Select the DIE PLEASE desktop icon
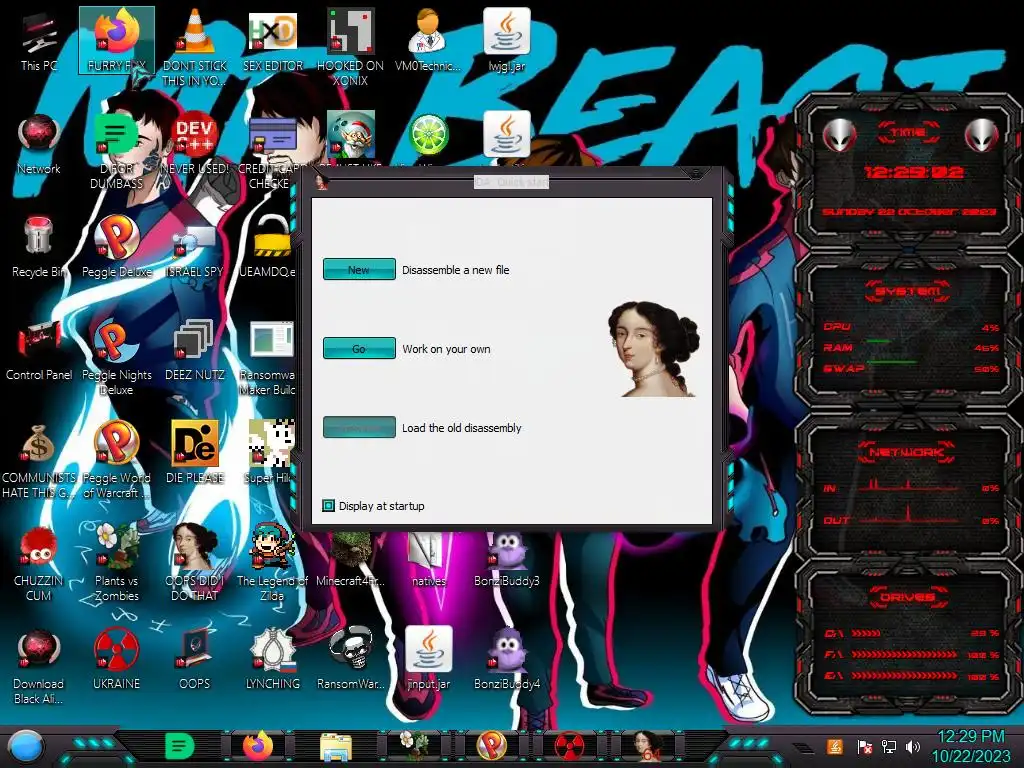Image resolution: width=1024 pixels, height=768 pixels. pos(194,453)
